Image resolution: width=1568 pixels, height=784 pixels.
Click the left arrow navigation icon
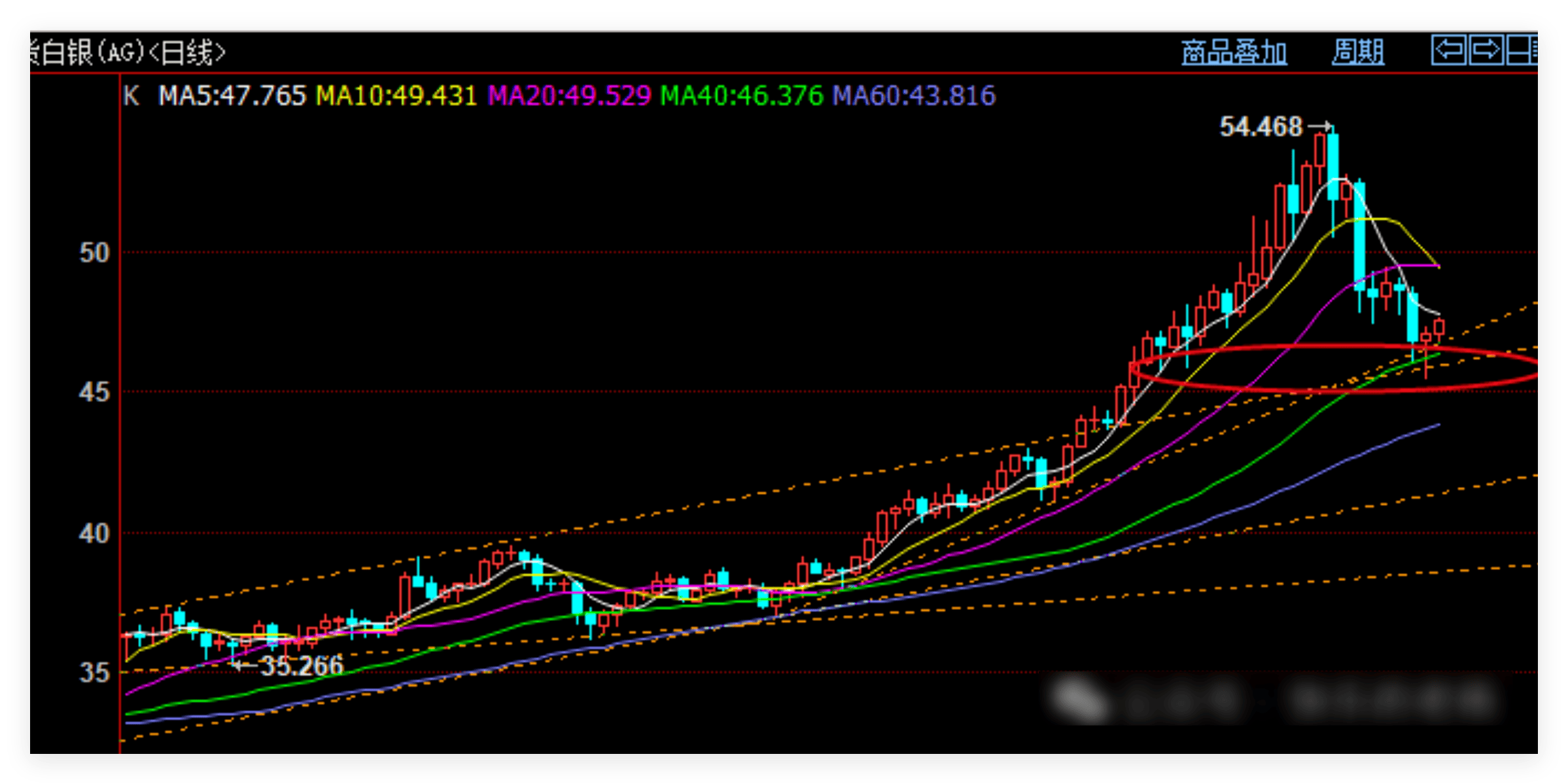pyautogui.click(x=1448, y=50)
